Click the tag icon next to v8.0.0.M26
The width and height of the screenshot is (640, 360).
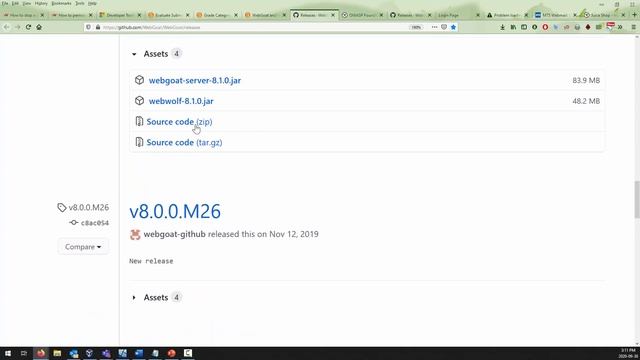pos(62,207)
